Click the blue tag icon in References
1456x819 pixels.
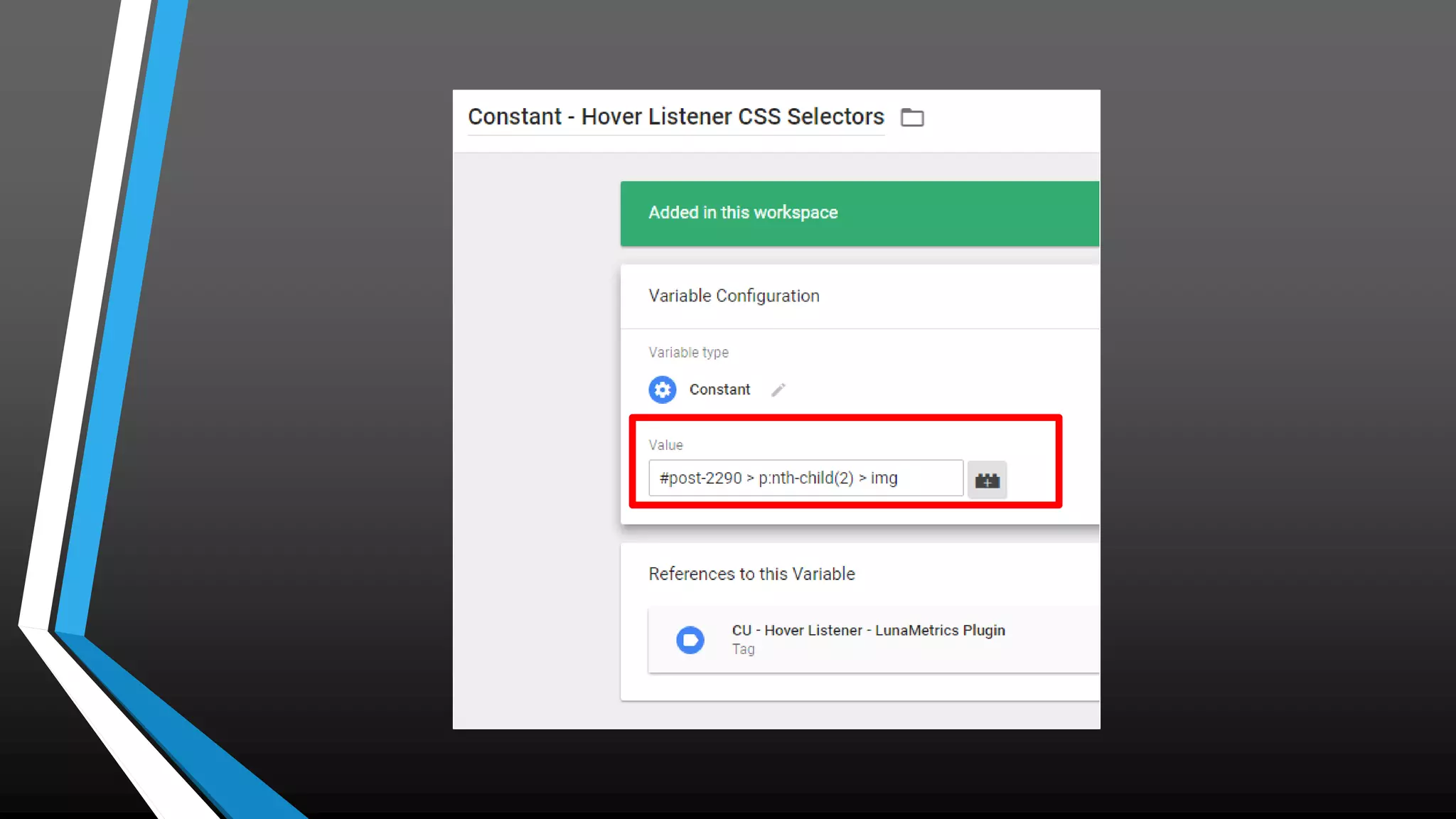click(690, 640)
